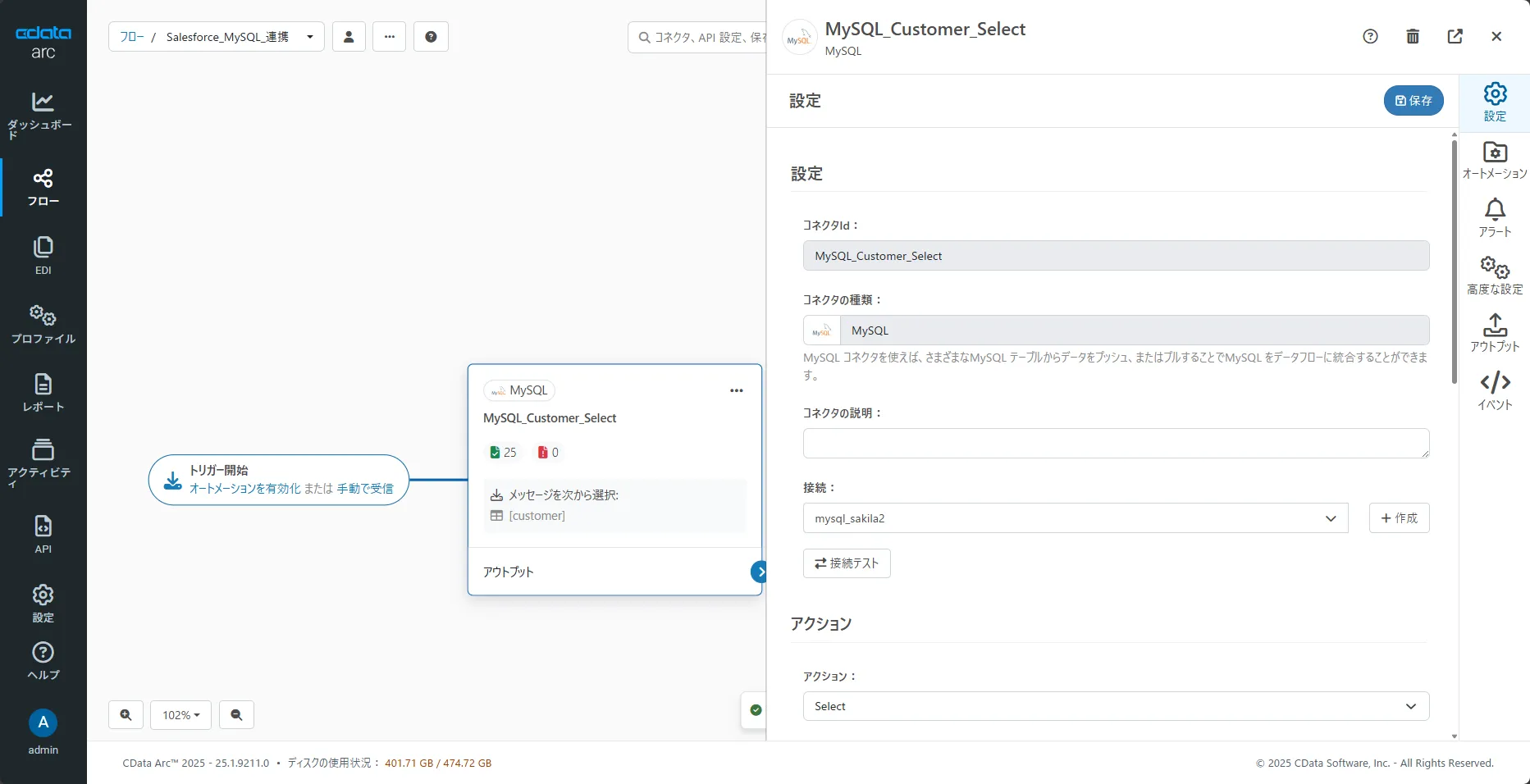
Task: Open the left sidebar Settings gear
Action: 43,604
